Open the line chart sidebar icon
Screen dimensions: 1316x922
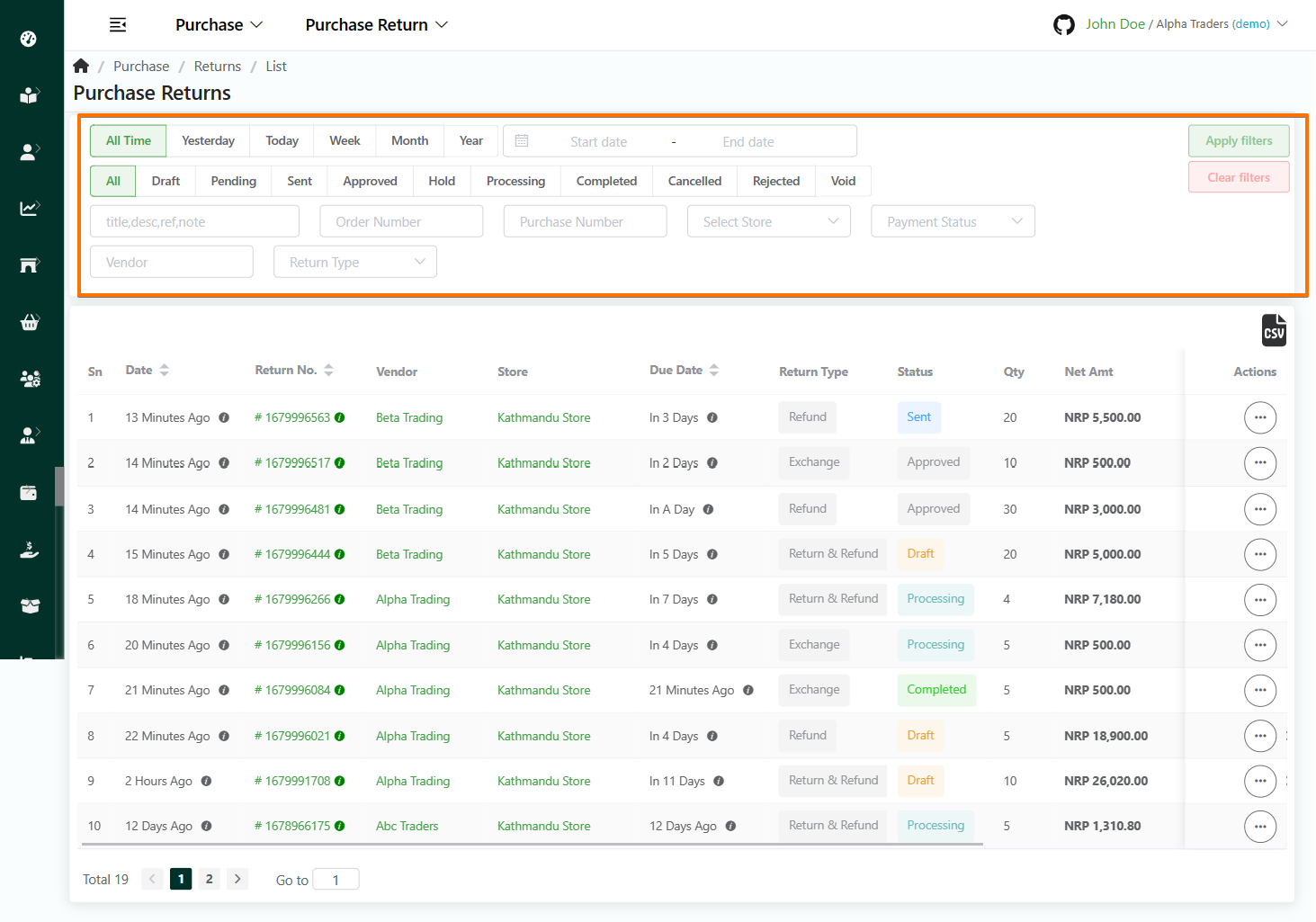pyautogui.click(x=29, y=209)
